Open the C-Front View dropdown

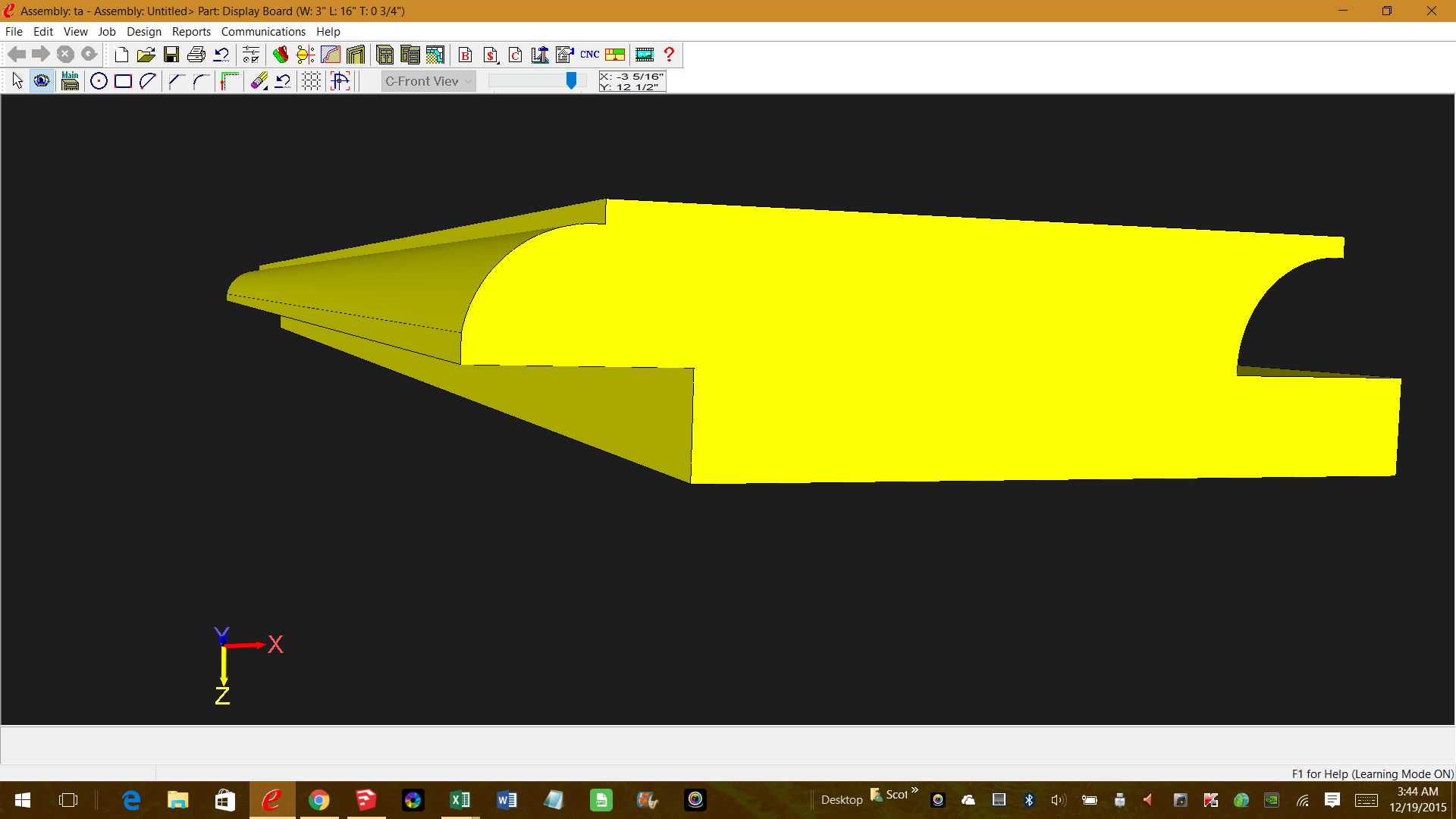coord(428,81)
